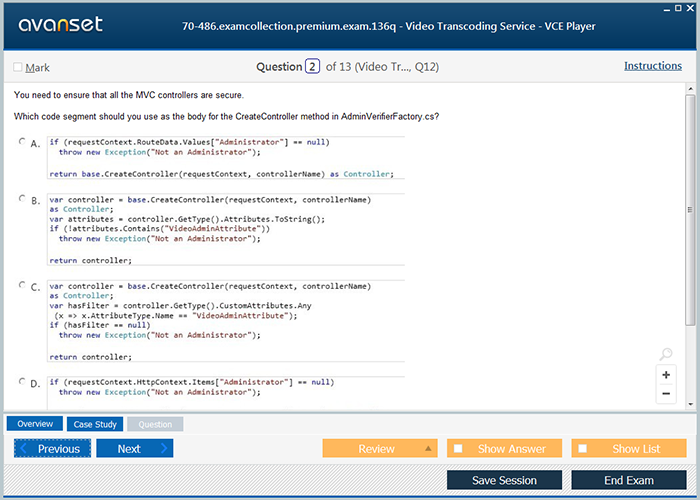Select answer option D radio button
The height and width of the screenshot is (500, 700).
(22, 381)
